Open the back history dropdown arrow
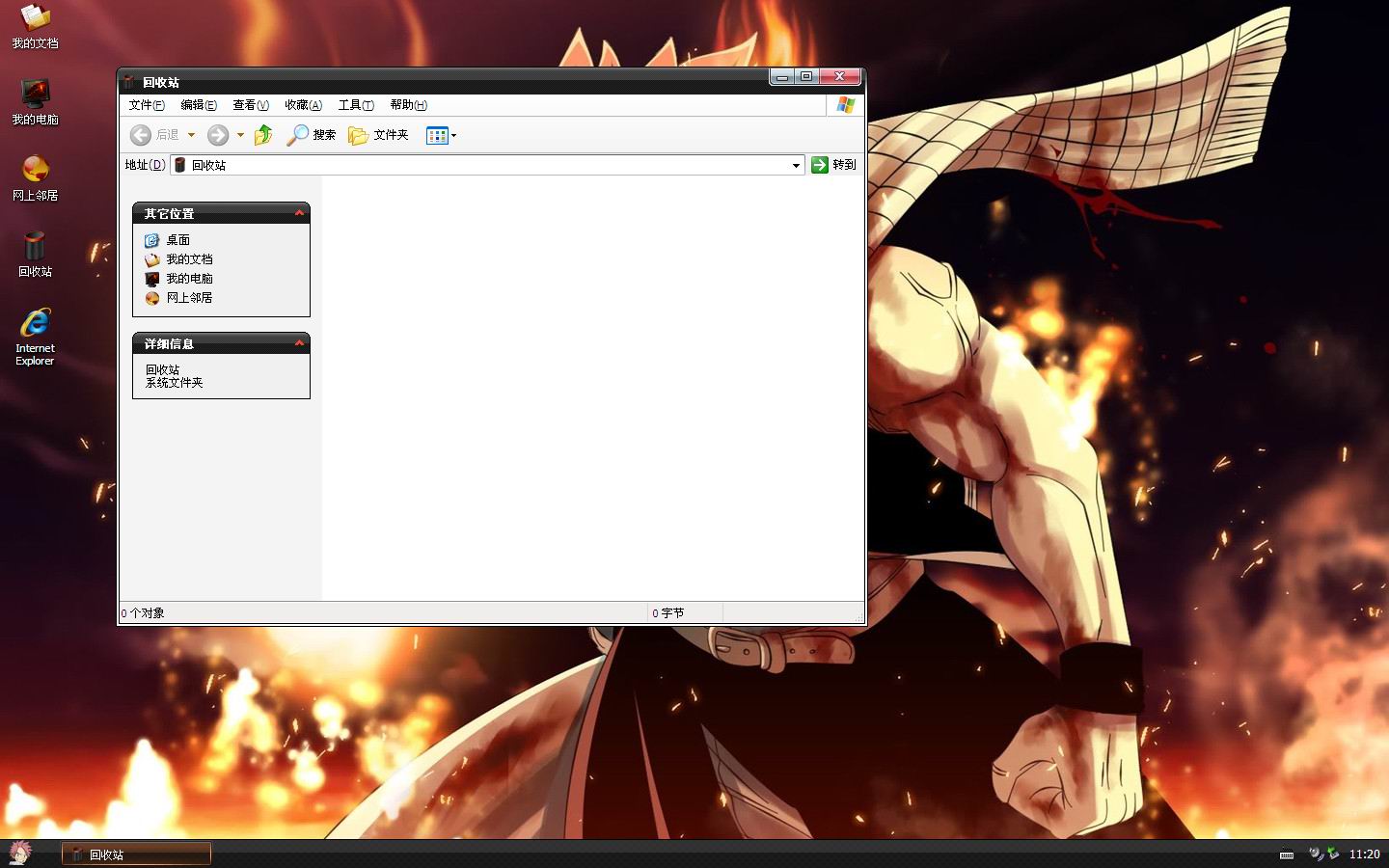This screenshot has width=1389, height=868. coord(191,135)
